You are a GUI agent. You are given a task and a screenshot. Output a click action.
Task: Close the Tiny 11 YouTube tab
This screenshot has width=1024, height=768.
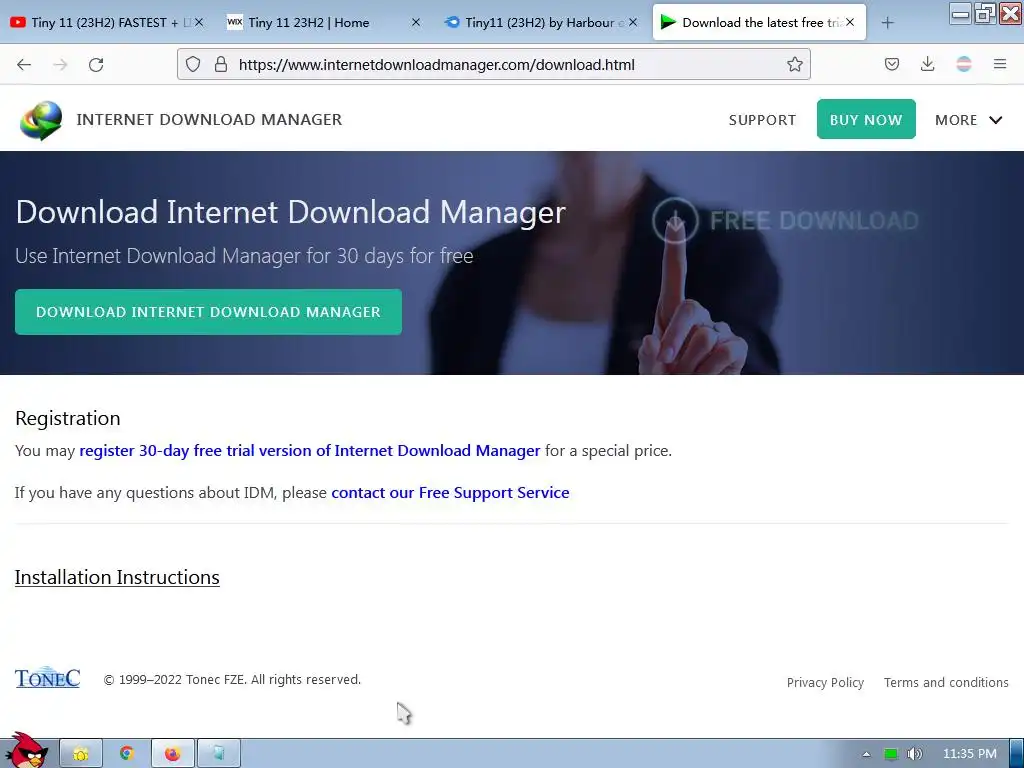click(x=199, y=22)
